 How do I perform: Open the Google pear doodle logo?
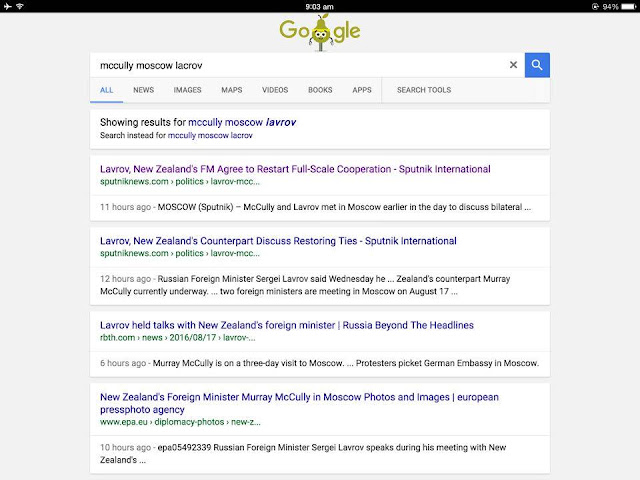tap(320, 32)
